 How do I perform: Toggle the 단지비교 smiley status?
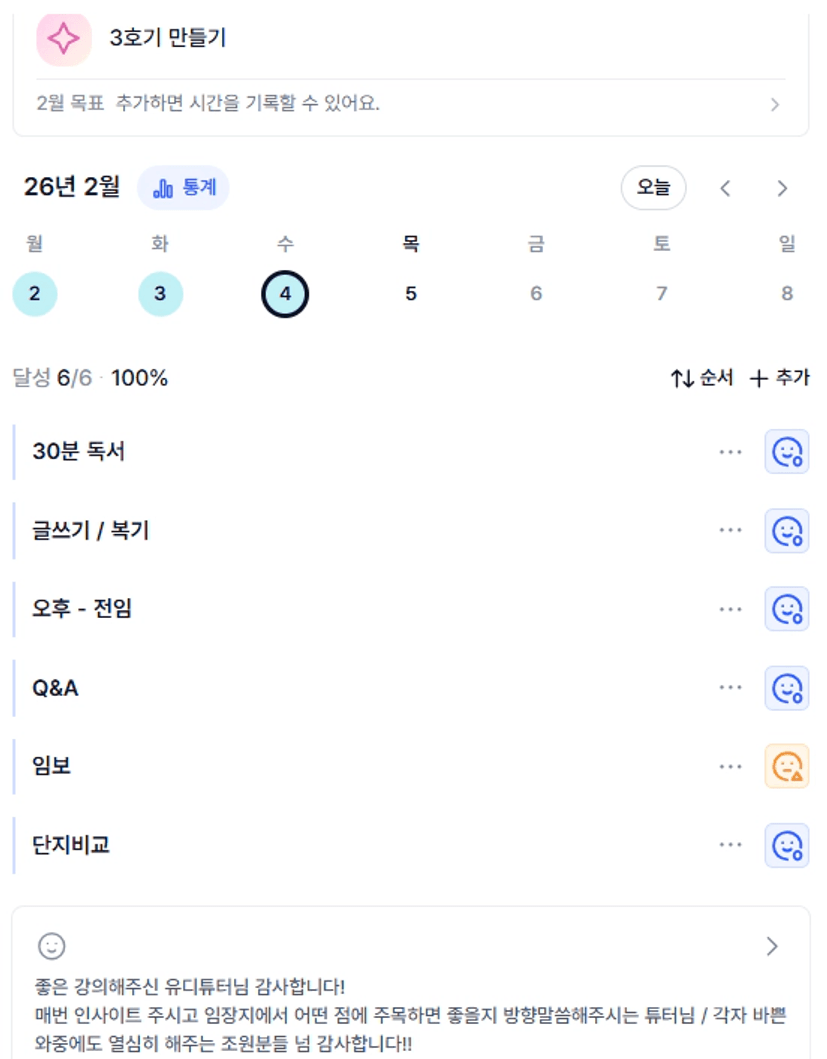(787, 845)
